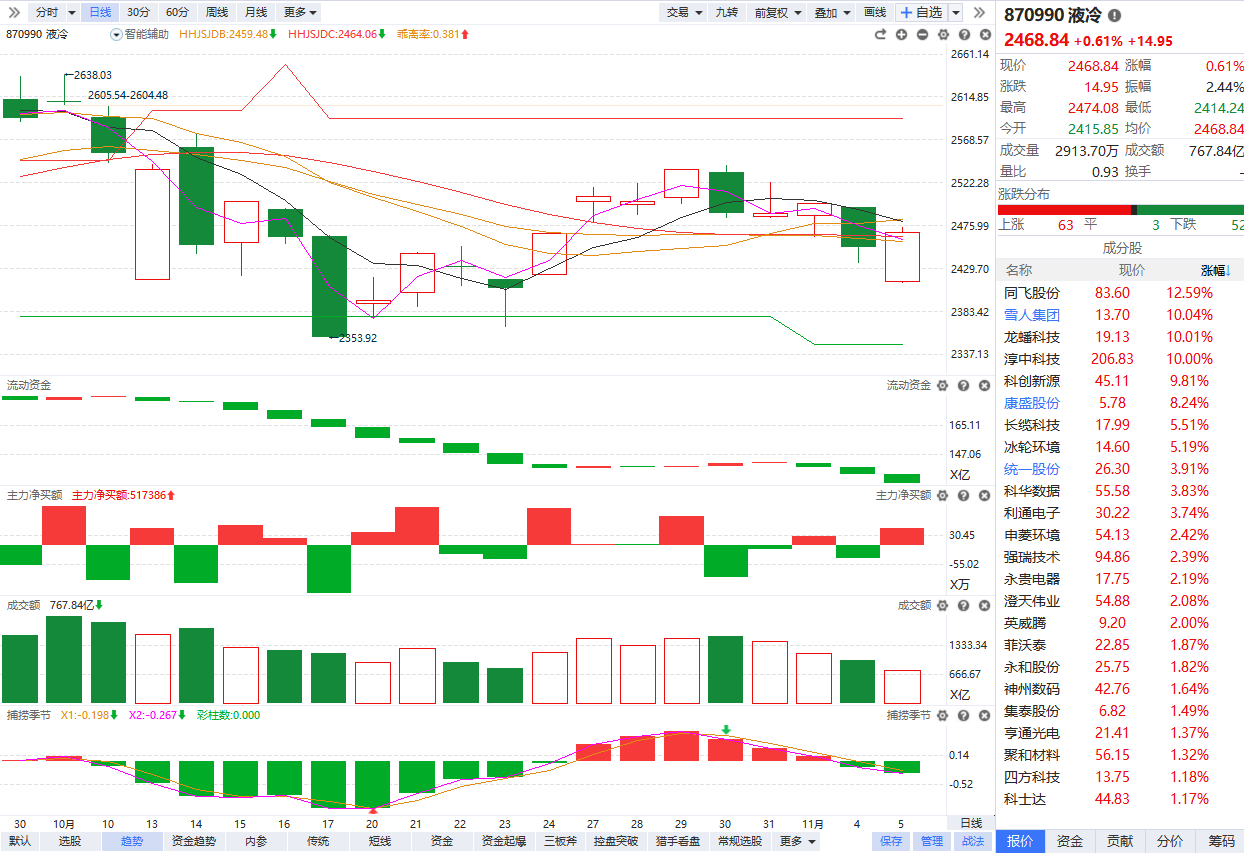Close the 成交额 indicator panel
The height and width of the screenshot is (853, 1244).
(984, 605)
